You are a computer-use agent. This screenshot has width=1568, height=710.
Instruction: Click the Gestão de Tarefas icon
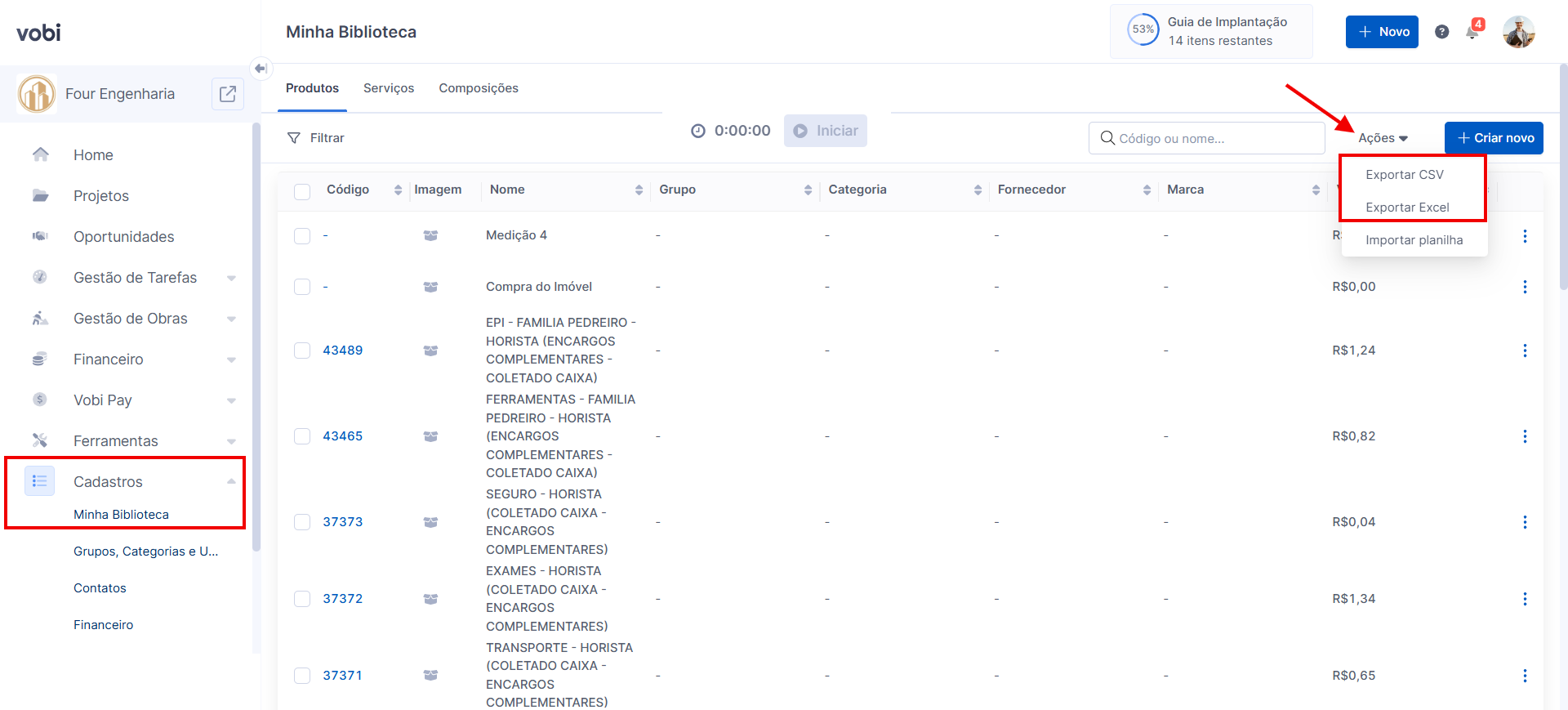coord(40,277)
